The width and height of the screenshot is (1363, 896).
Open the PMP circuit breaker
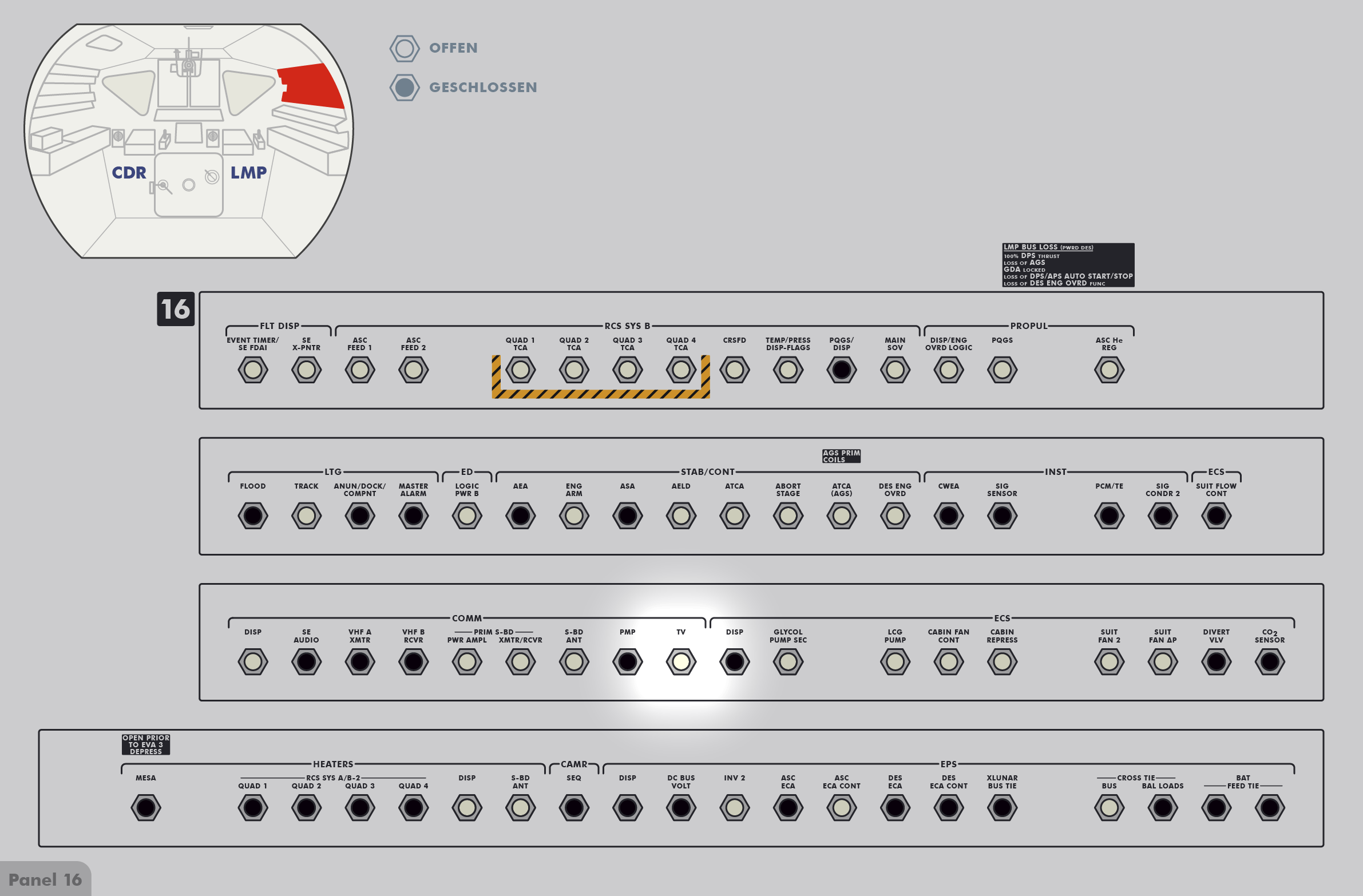coord(627,662)
